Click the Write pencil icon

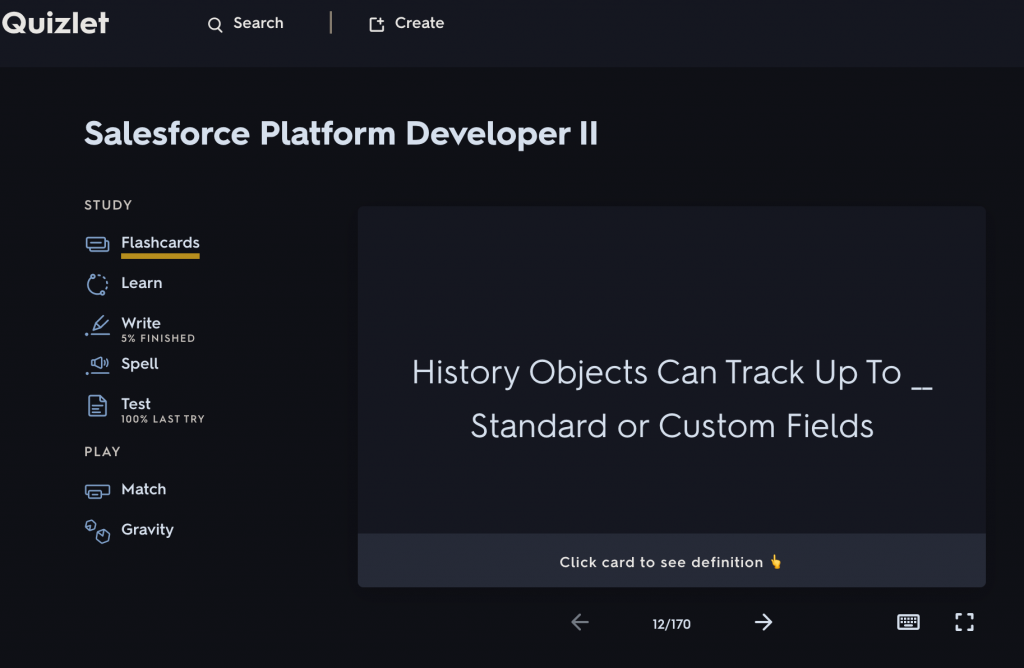[x=97, y=325]
